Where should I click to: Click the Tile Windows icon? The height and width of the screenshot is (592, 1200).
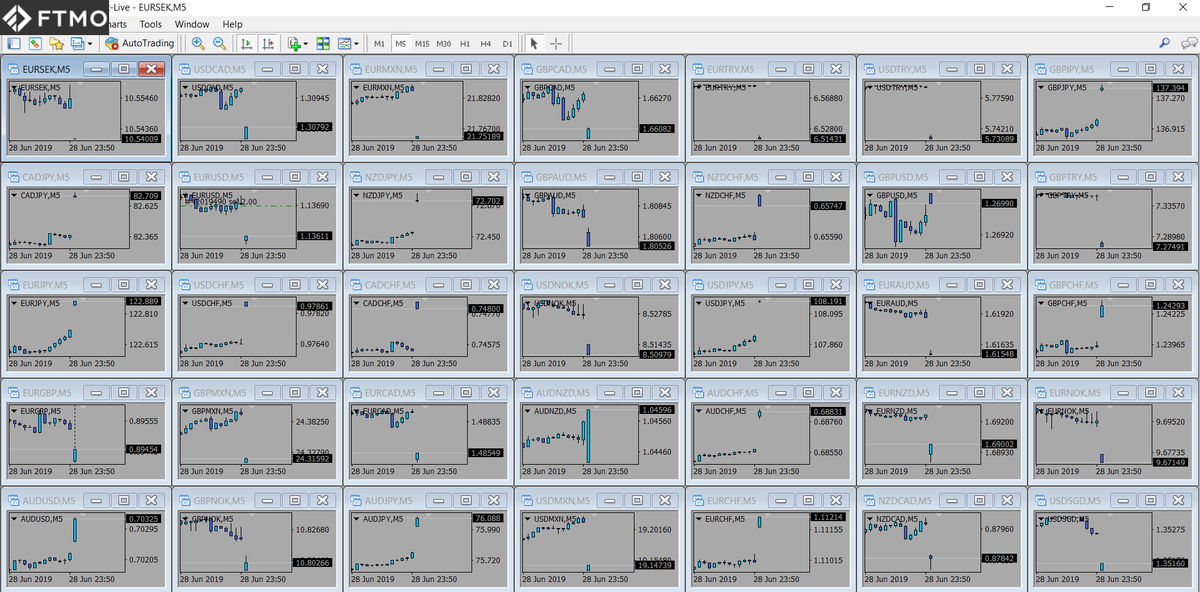point(323,43)
